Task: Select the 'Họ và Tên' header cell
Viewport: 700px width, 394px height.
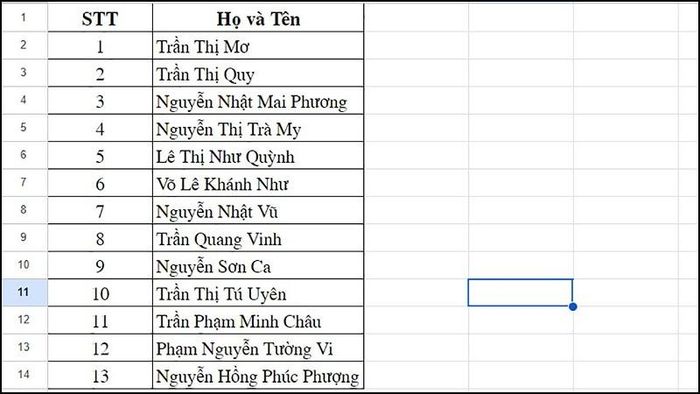Action: tap(258, 18)
